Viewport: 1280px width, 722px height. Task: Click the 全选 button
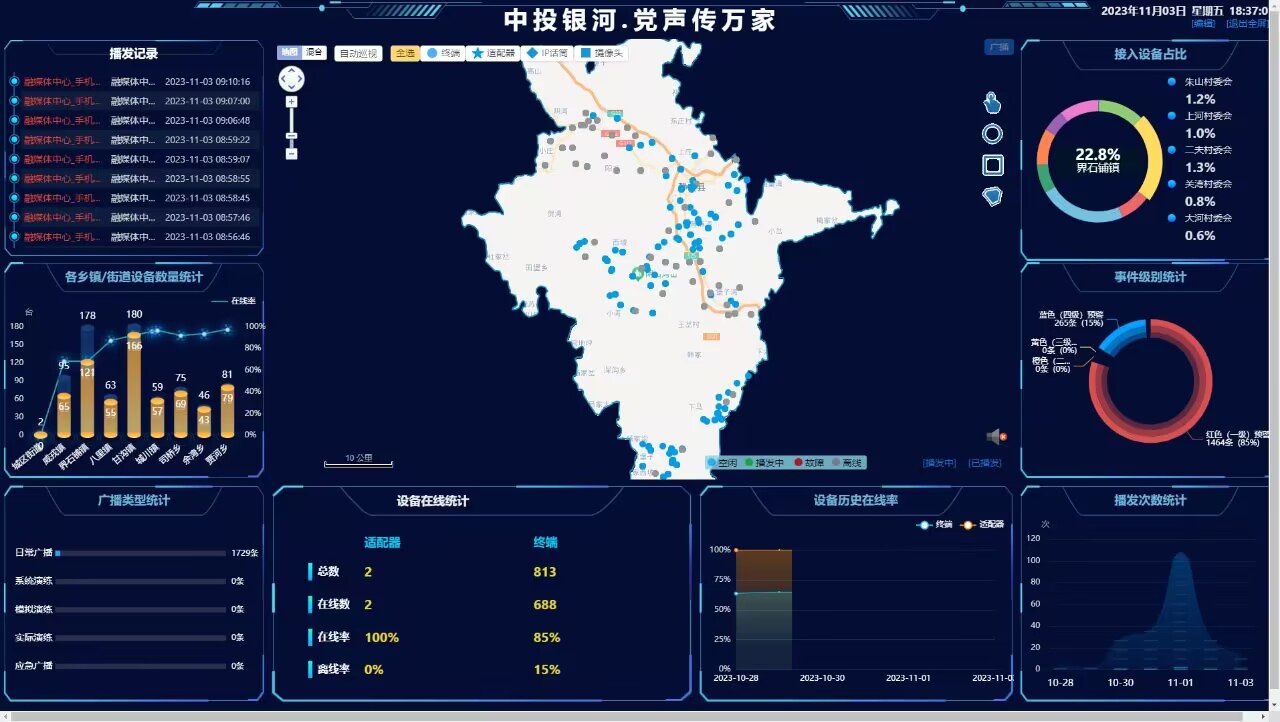point(405,53)
